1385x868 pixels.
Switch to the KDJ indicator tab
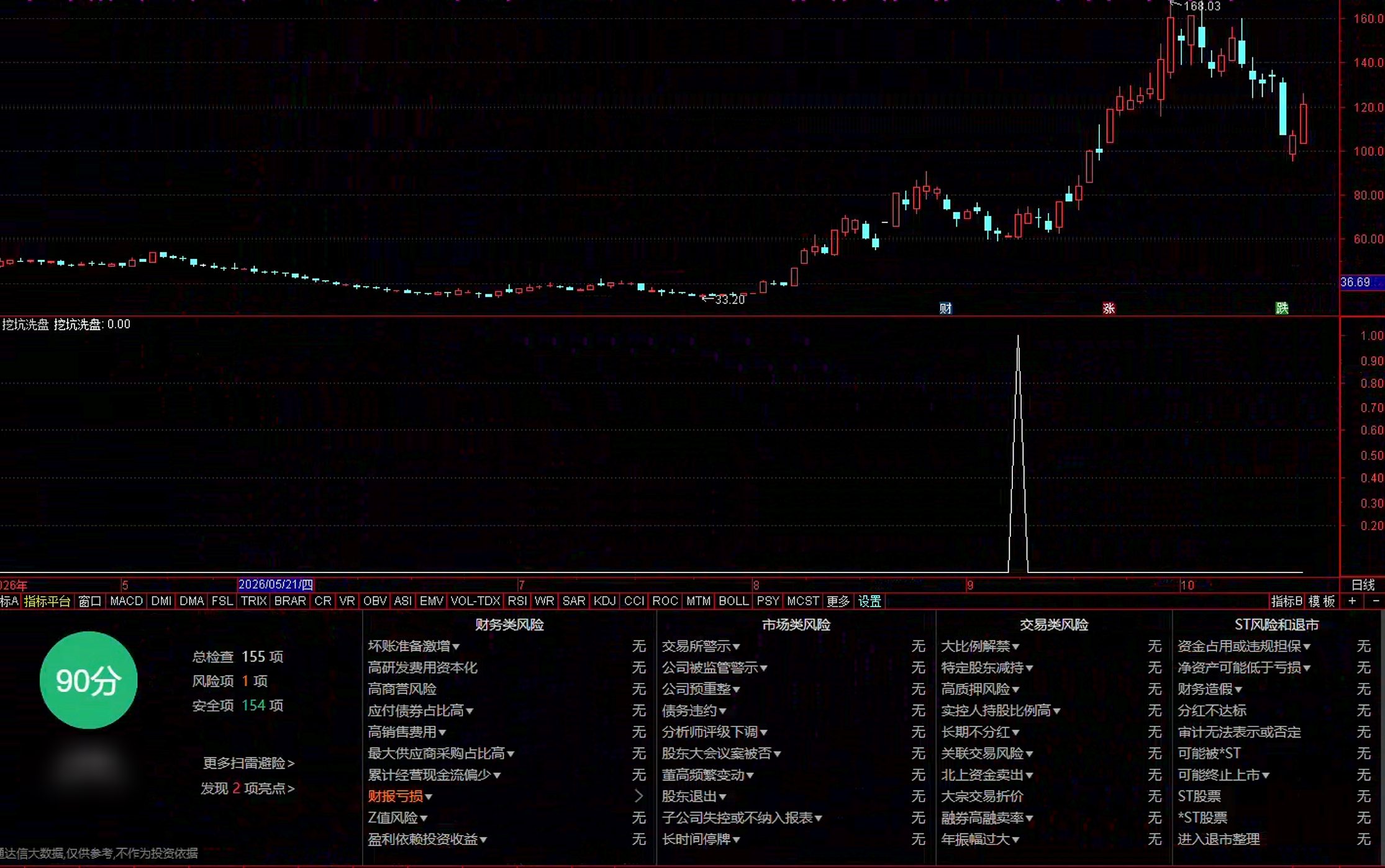(x=604, y=601)
